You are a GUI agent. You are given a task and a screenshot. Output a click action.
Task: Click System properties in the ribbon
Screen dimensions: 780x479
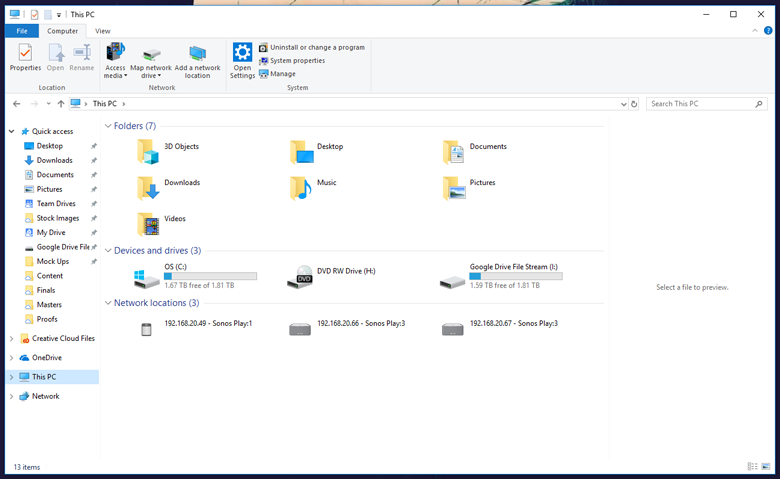click(296, 60)
